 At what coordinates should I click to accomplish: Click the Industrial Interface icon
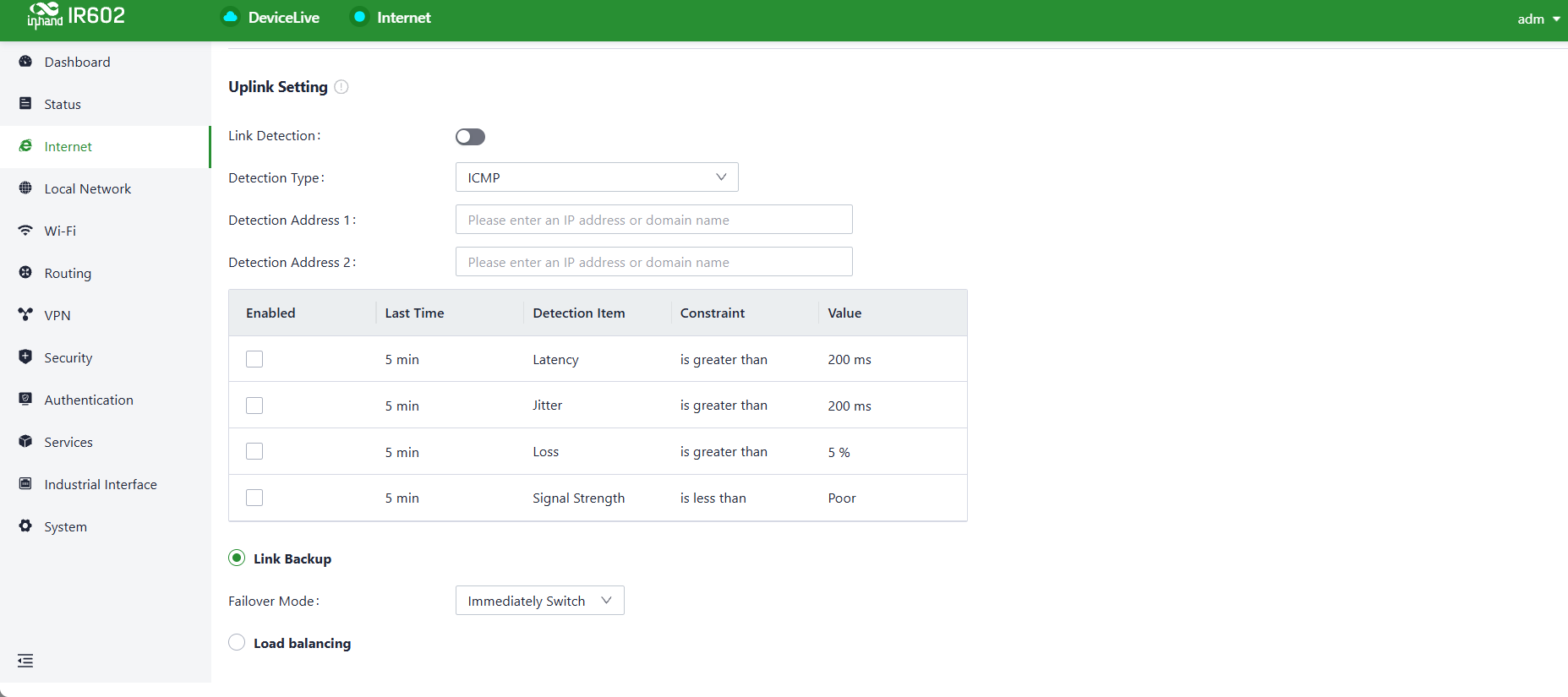[25, 483]
